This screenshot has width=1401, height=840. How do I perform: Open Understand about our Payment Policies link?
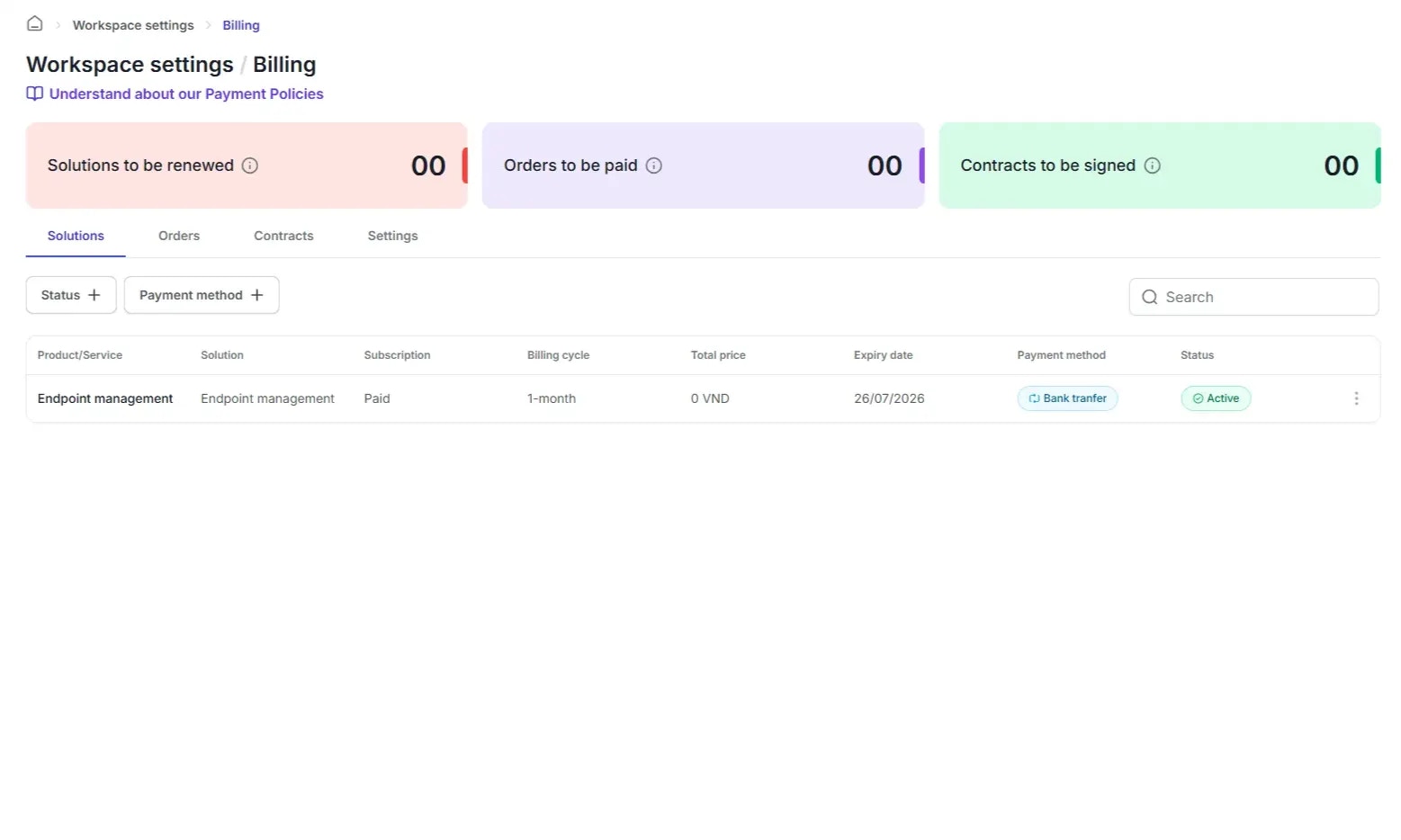186,94
